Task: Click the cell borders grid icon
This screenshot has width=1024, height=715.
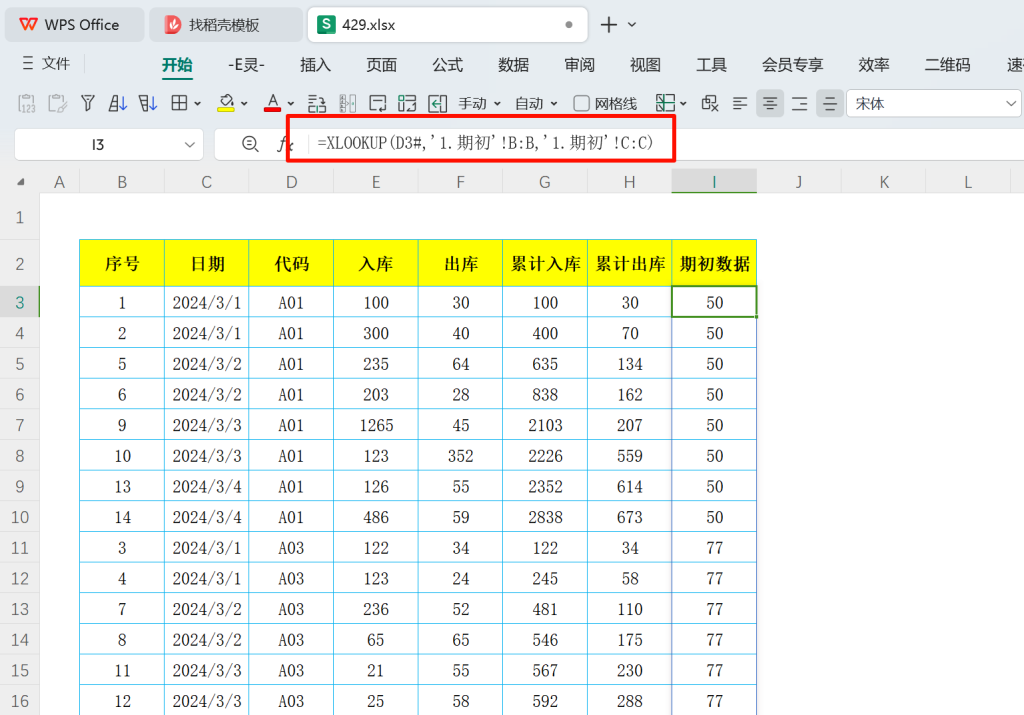Action: tap(179, 103)
